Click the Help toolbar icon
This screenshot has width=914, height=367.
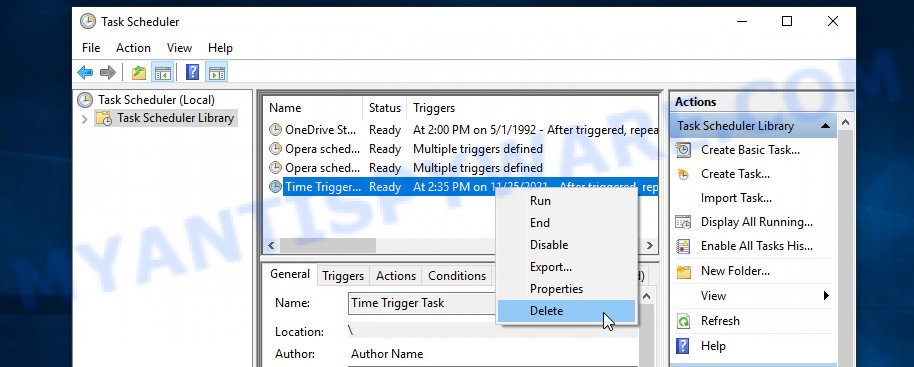click(192, 73)
